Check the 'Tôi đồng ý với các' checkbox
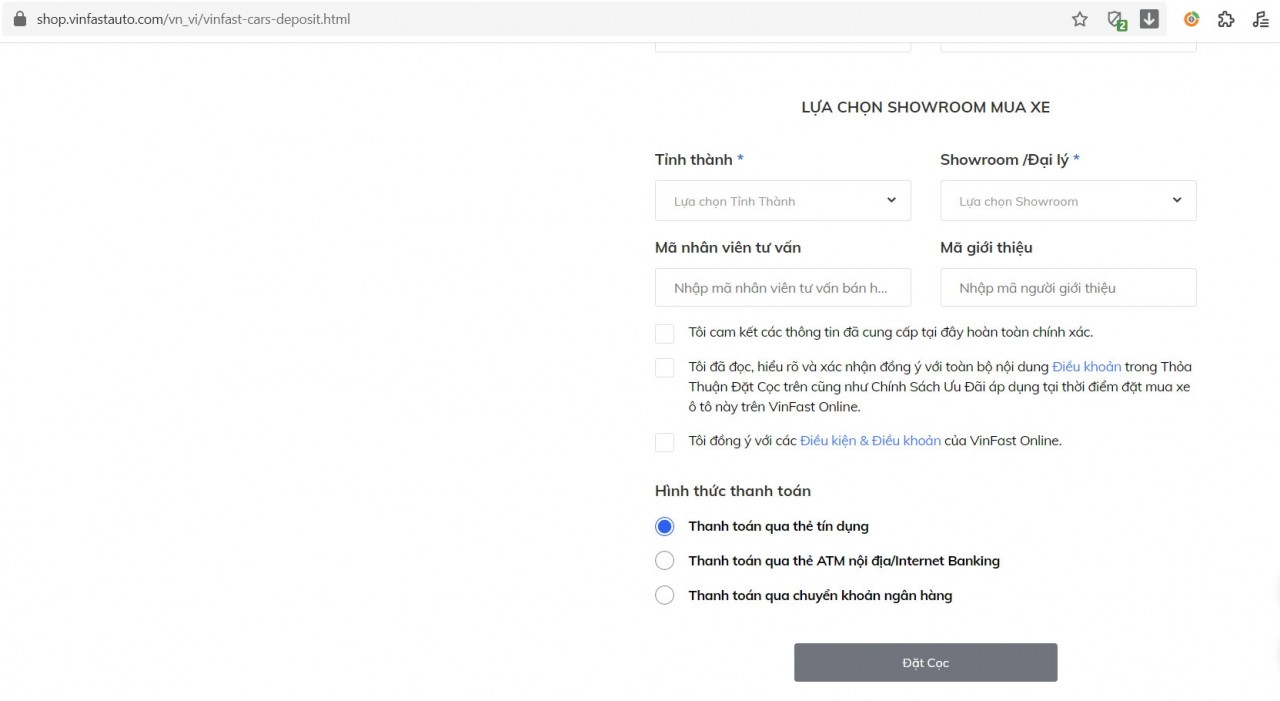The image size is (1280, 701). click(664, 442)
